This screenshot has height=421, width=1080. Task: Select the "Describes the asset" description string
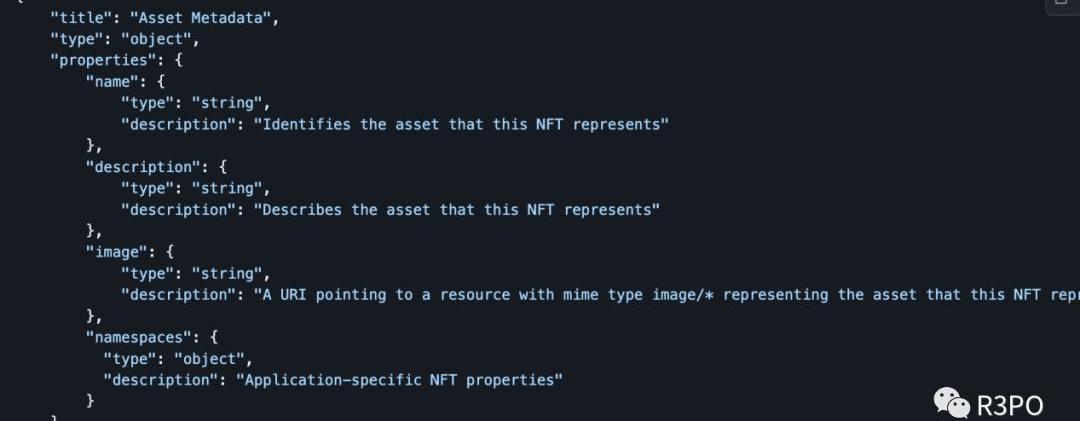click(x=456, y=209)
